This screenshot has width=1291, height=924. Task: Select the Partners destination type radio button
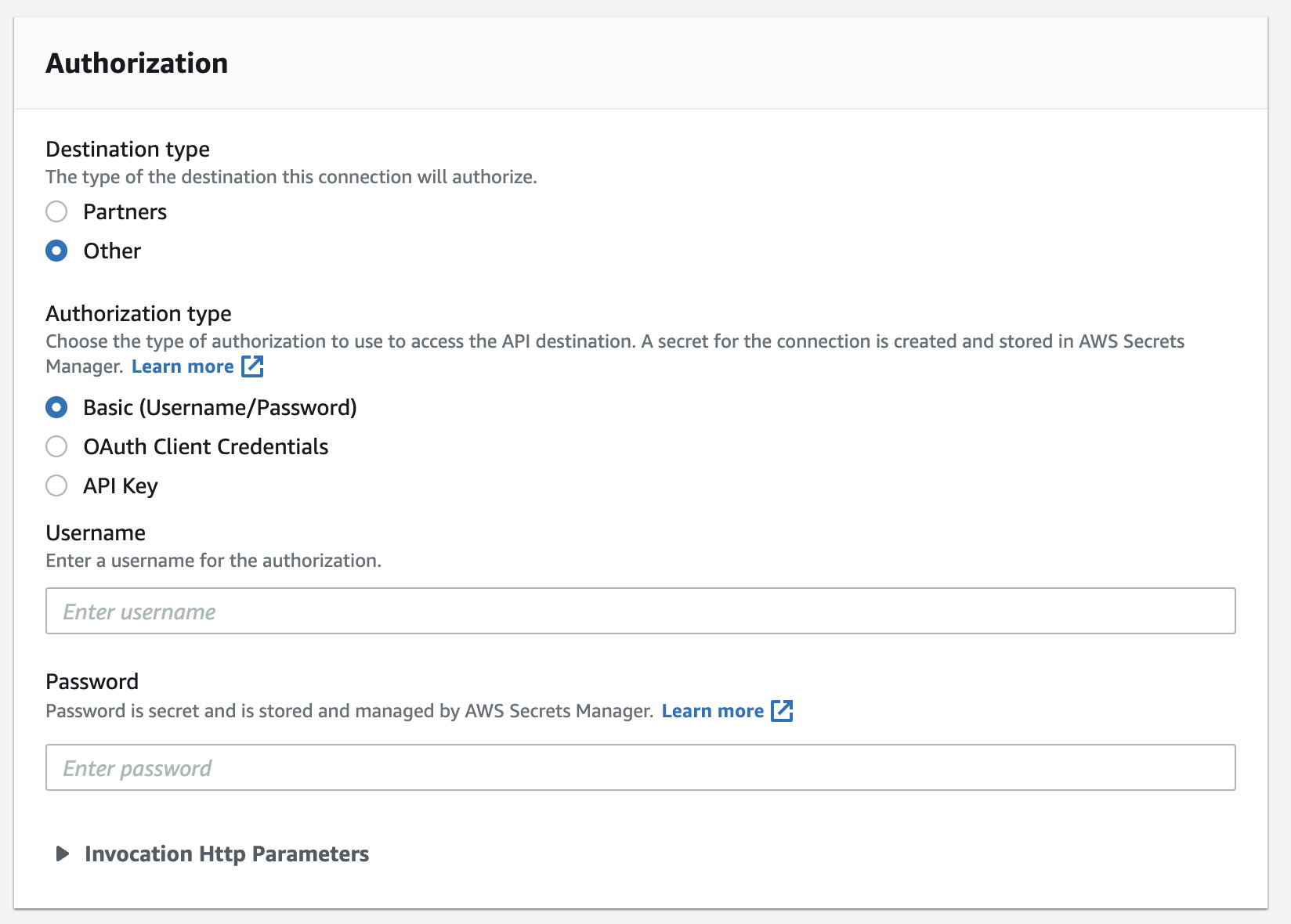click(x=56, y=211)
